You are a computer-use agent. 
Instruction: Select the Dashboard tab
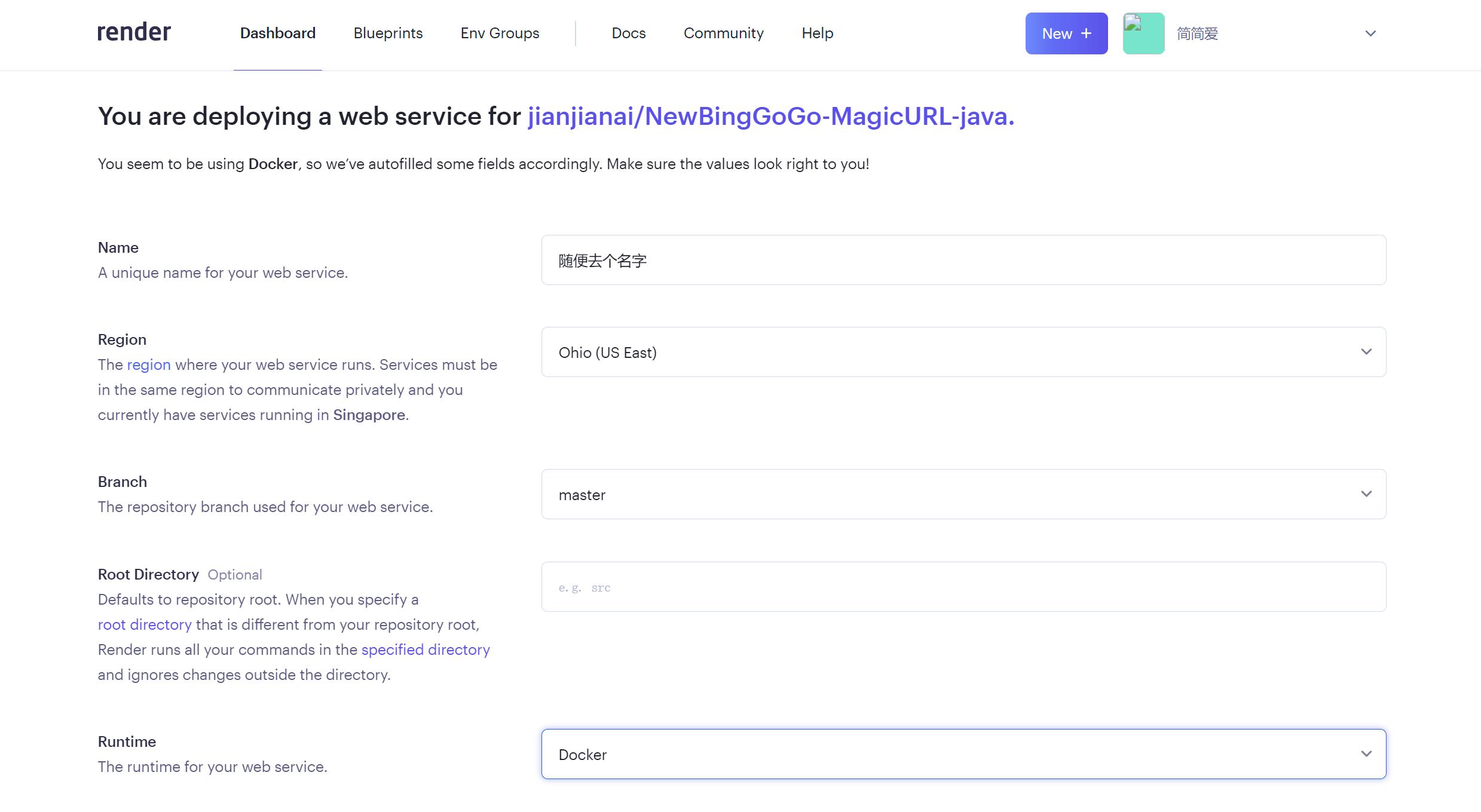(277, 33)
